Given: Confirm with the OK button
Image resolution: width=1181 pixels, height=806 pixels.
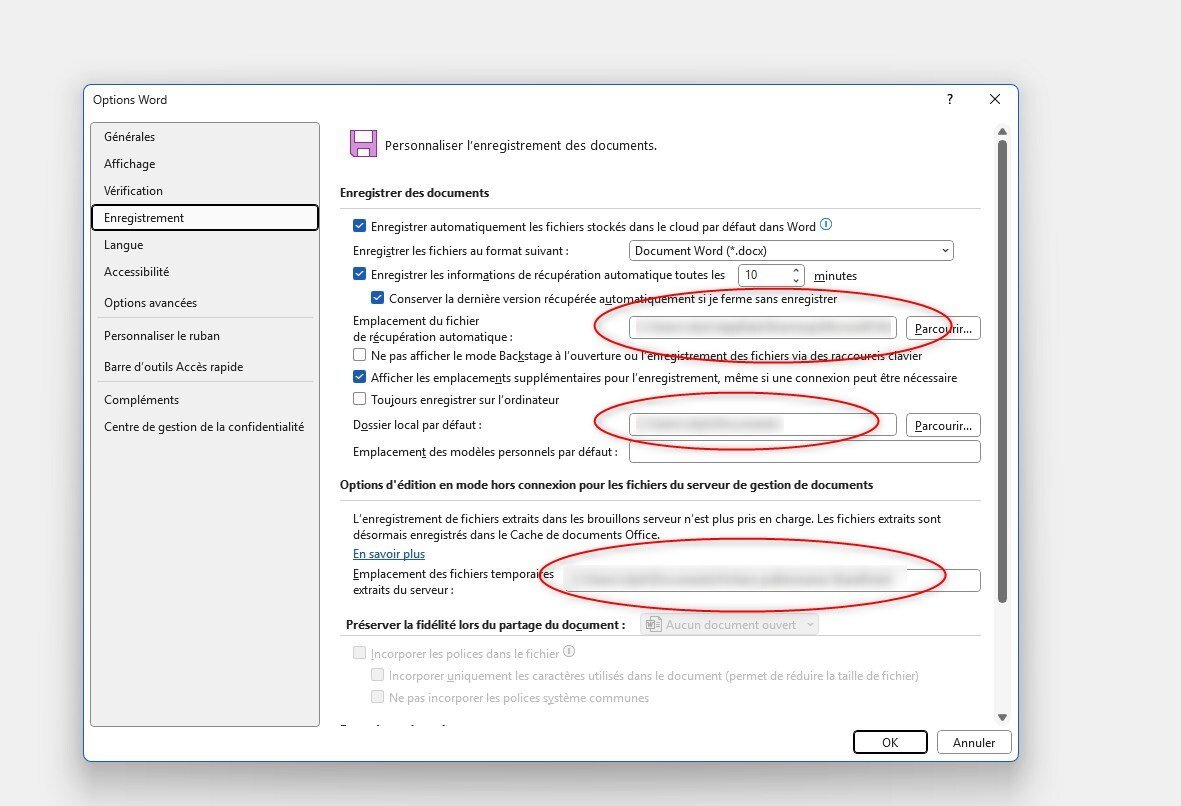Looking at the screenshot, I should (x=890, y=742).
